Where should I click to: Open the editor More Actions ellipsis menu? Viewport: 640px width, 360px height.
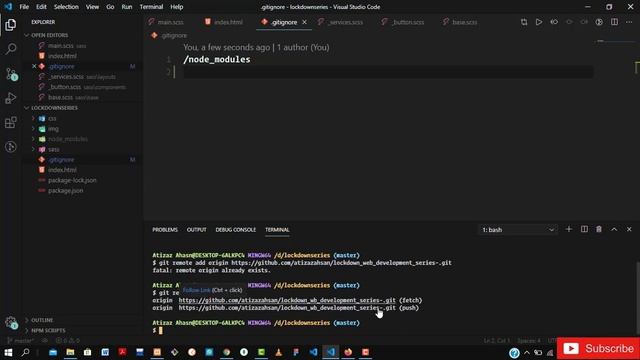click(629, 22)
